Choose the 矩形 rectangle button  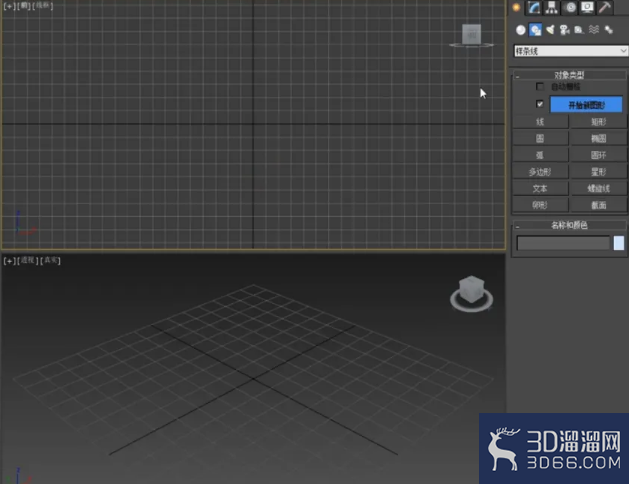(x=599, y=122)
